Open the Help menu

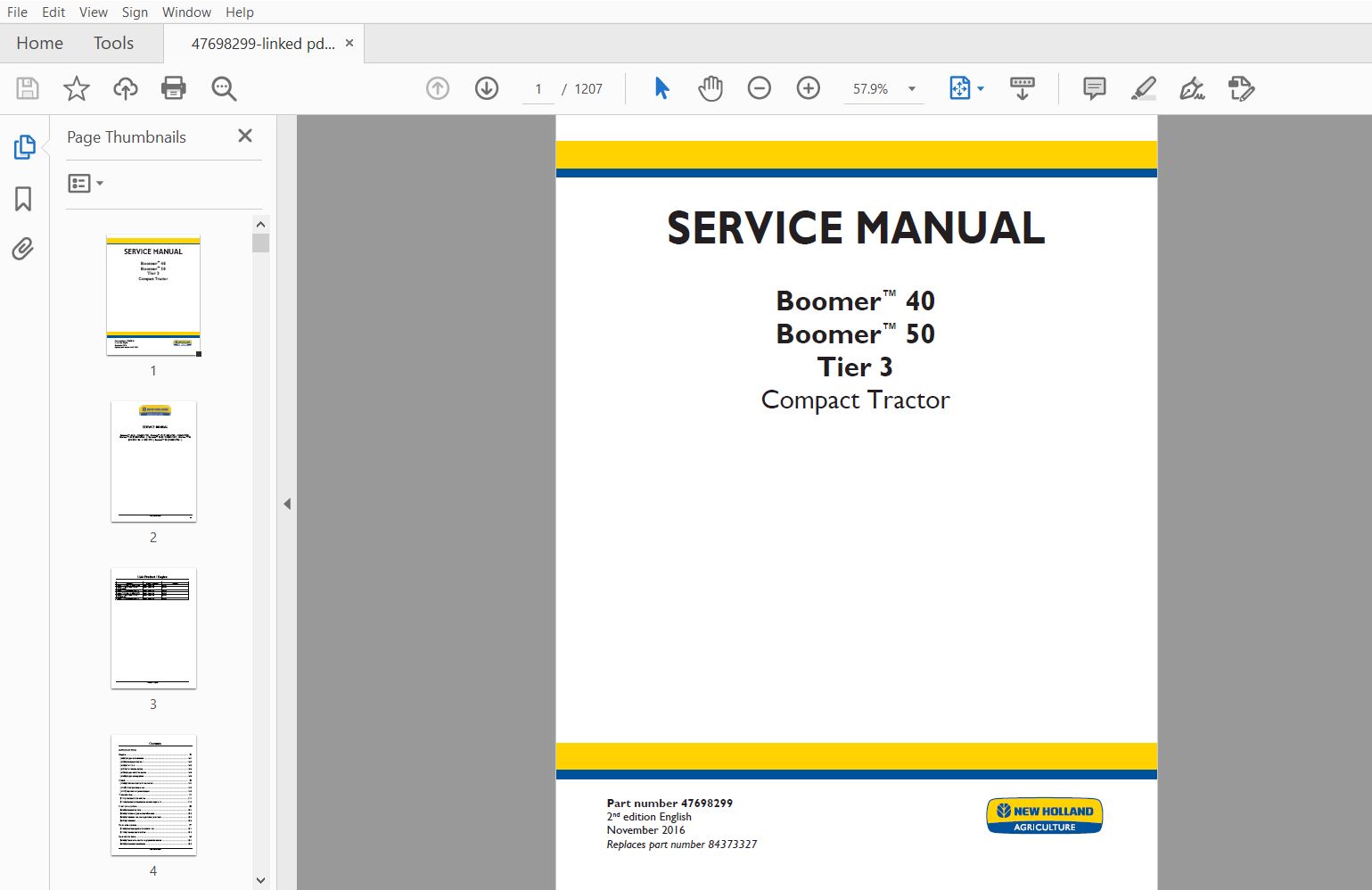coord(240,12)
